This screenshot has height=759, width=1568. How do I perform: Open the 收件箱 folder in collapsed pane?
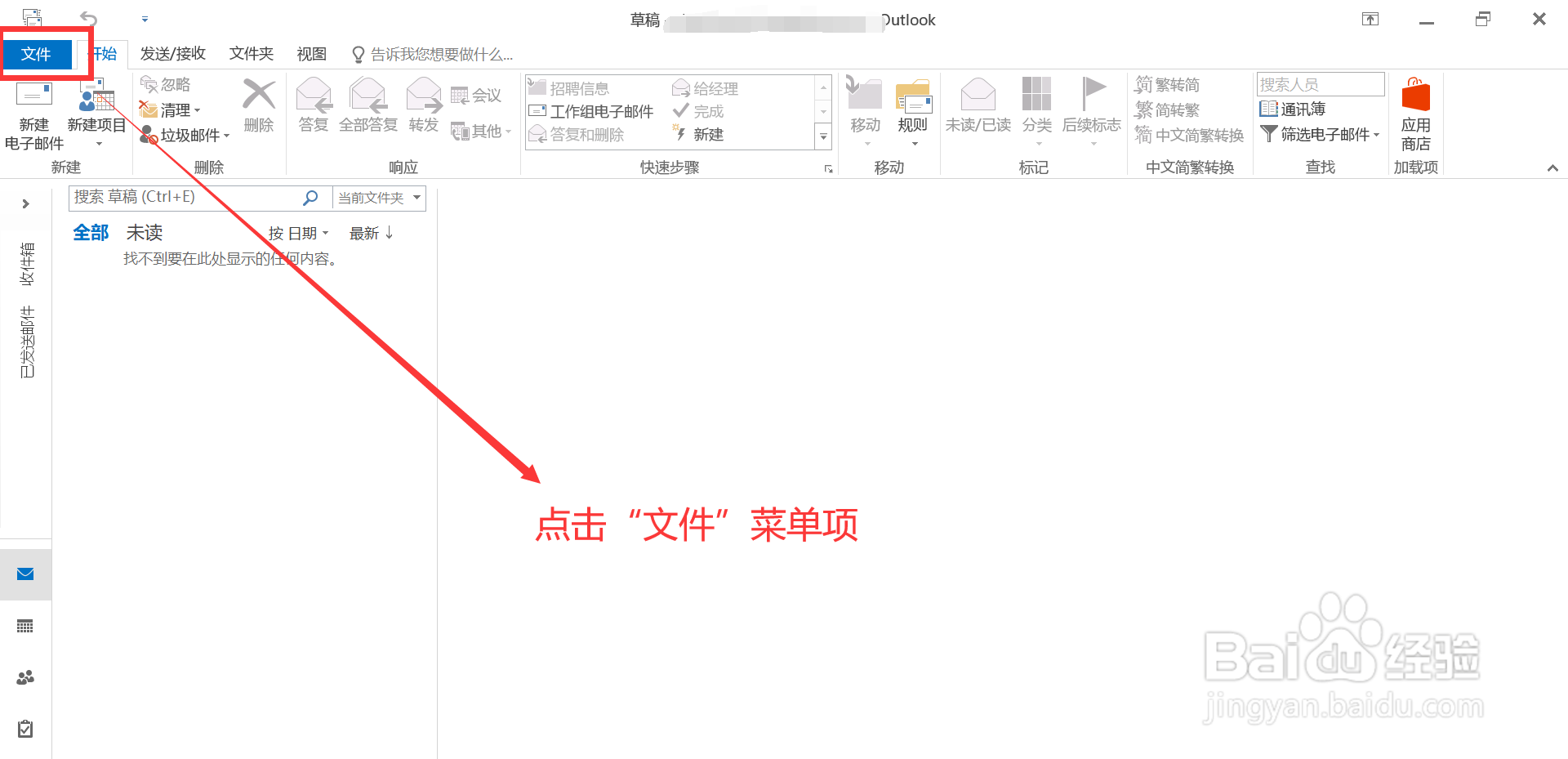click(x=27, y=263)
